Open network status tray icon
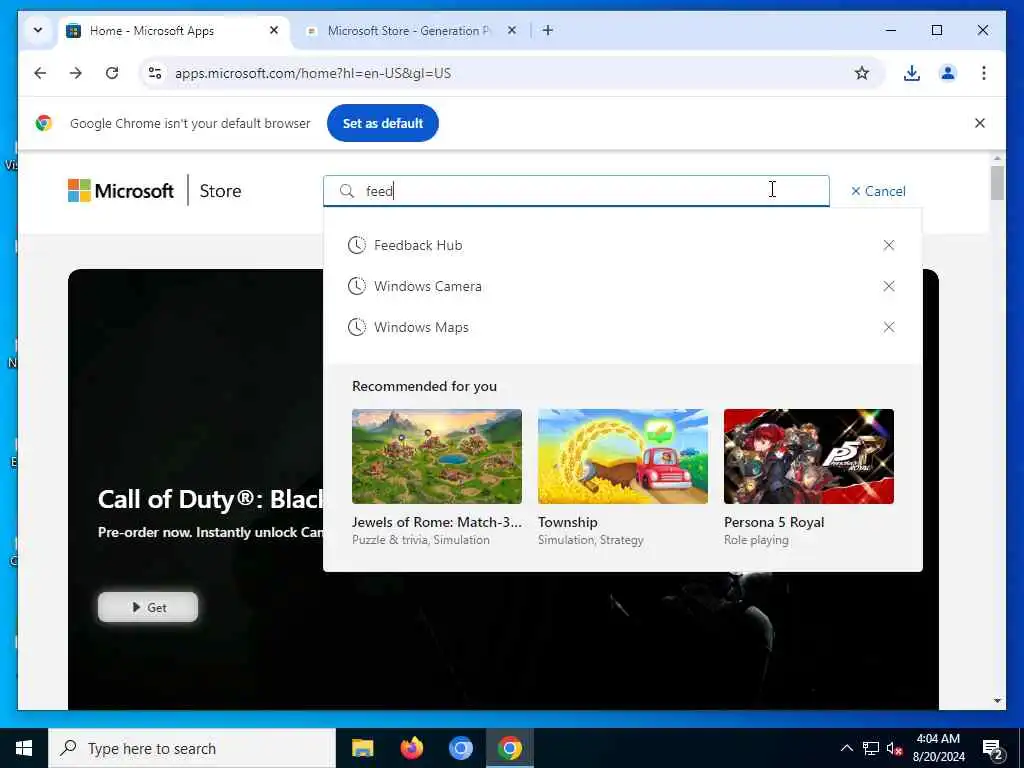Screen dimensions: 1024x768 point(871,748)
